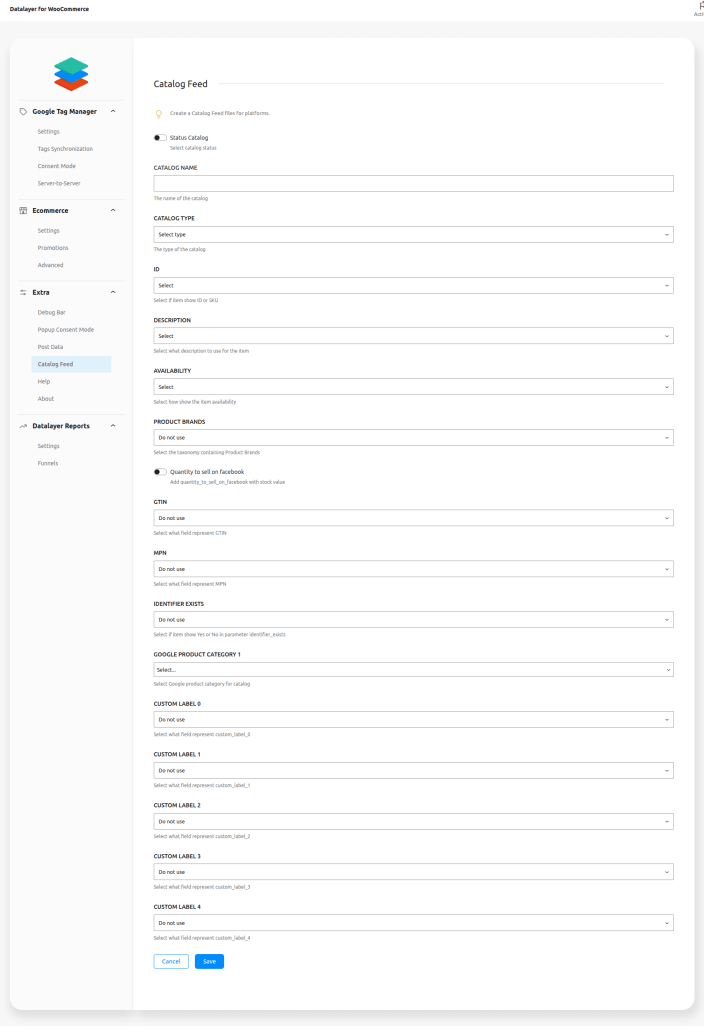Open the Product Brands dropdown
The height and width of the screenshot is (1026, 704).
click(413, 438)
